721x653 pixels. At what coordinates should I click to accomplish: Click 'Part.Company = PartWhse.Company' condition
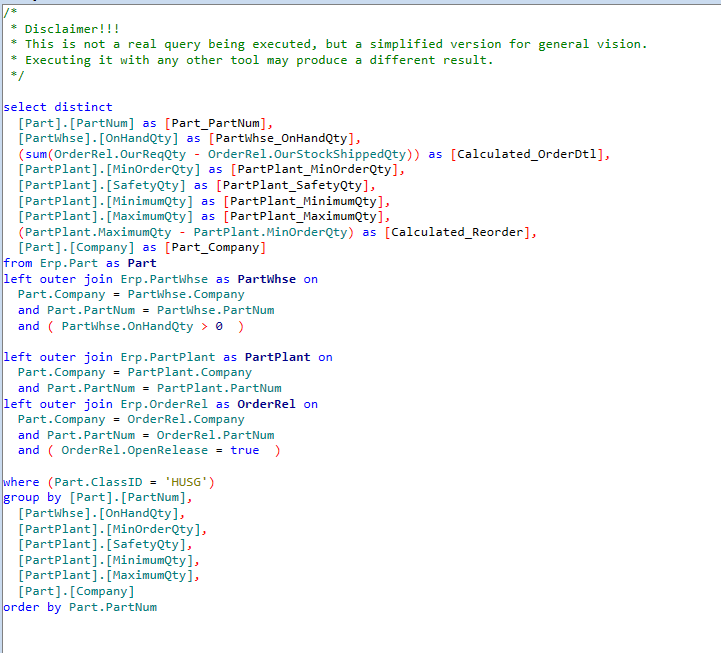(131, 295)
